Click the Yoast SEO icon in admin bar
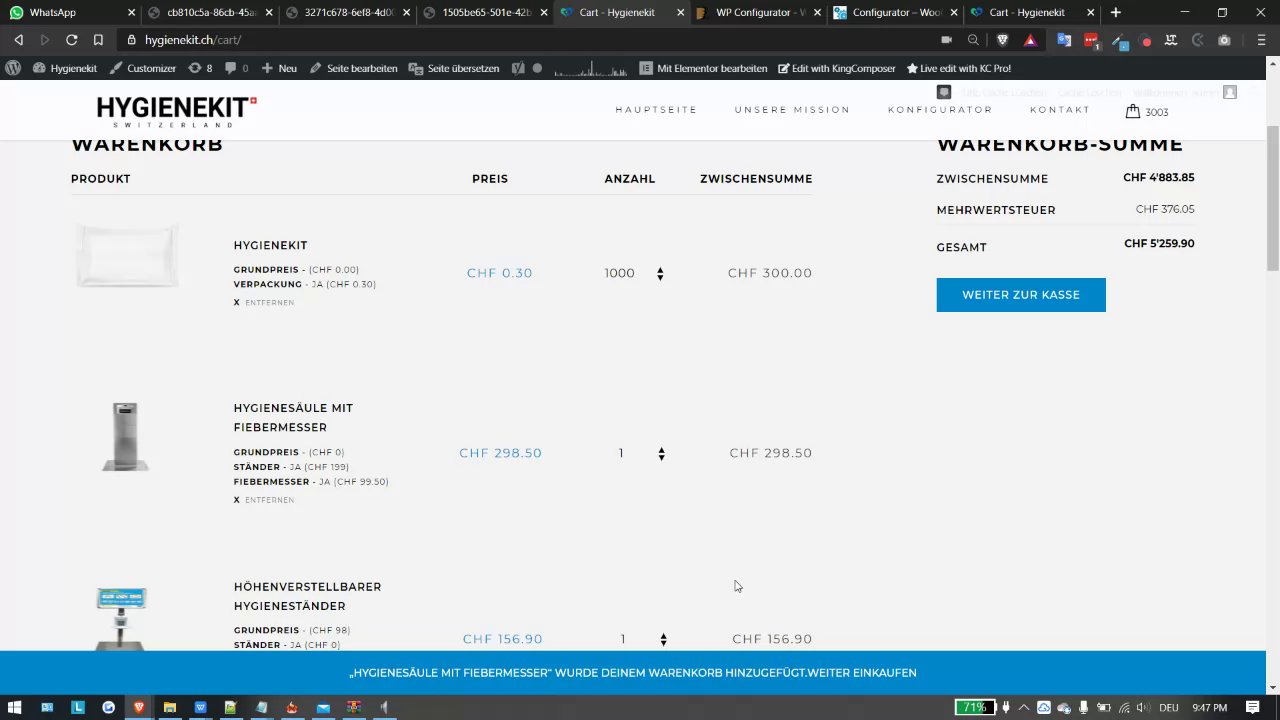 pos(518,68)
